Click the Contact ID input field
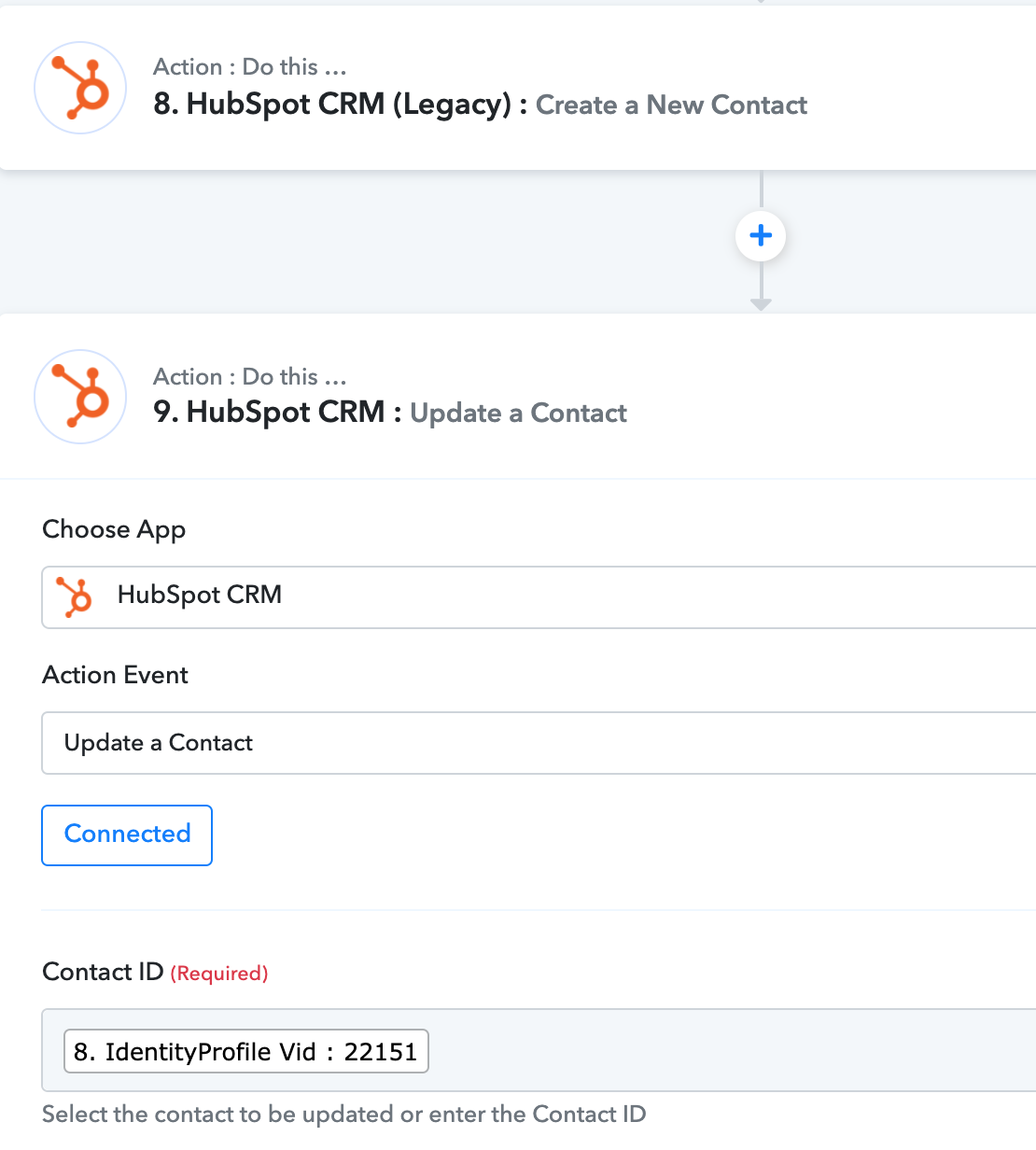This screenshot has width=1036, height=1150. (x=539, y=1050)
